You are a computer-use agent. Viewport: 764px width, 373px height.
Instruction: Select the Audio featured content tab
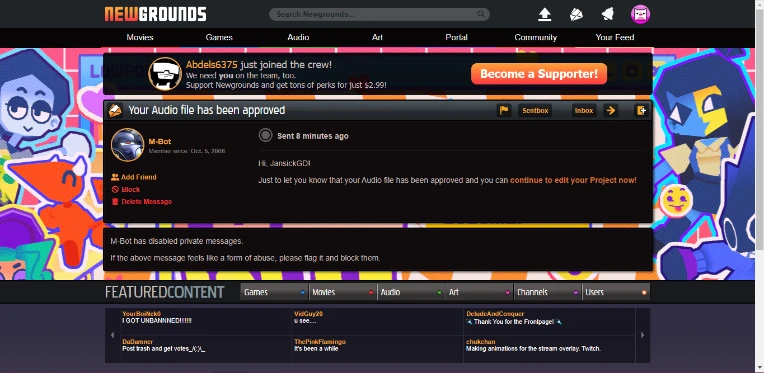(x=411, y=292)
